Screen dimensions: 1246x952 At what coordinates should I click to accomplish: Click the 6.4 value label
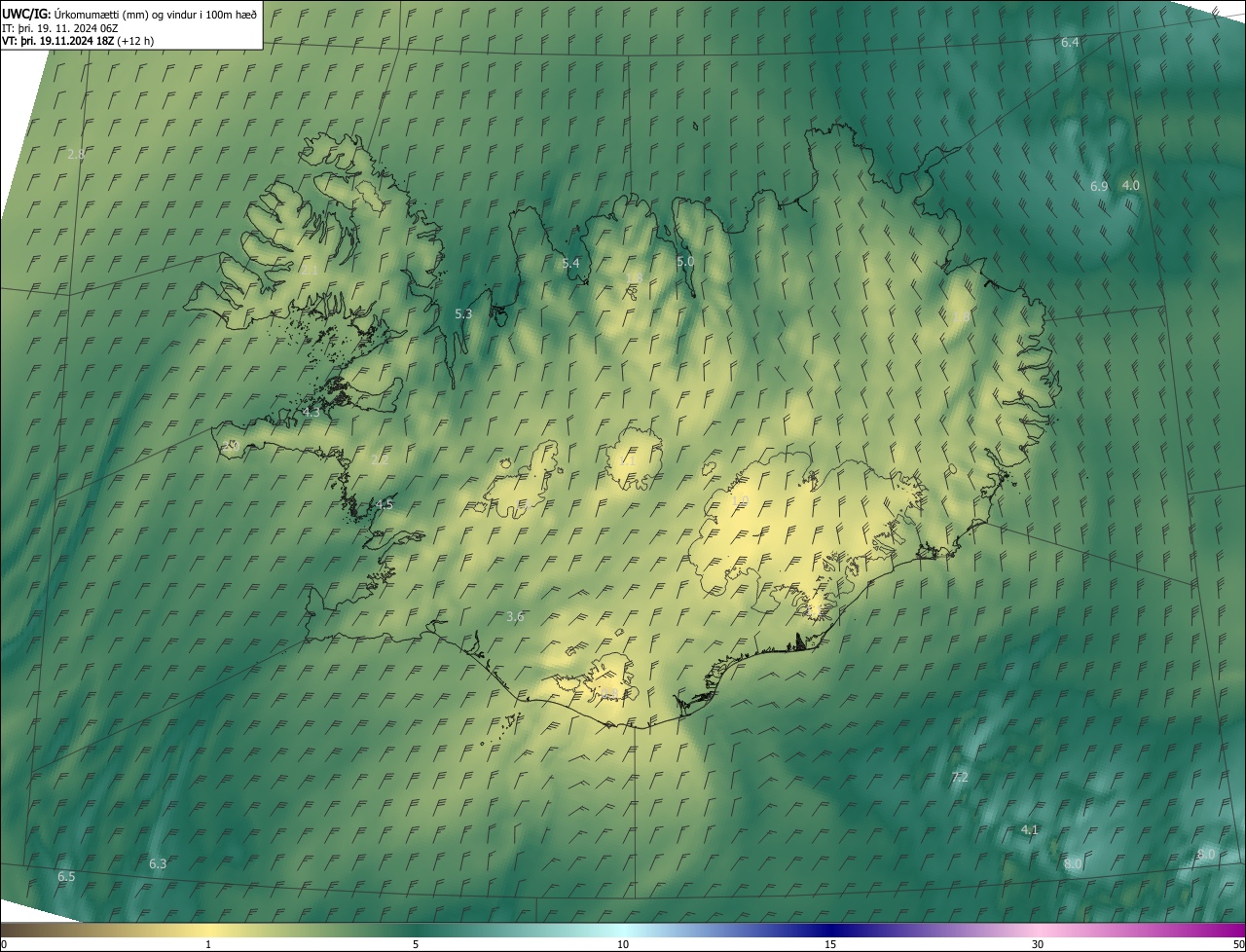(x=1070, y=43)
